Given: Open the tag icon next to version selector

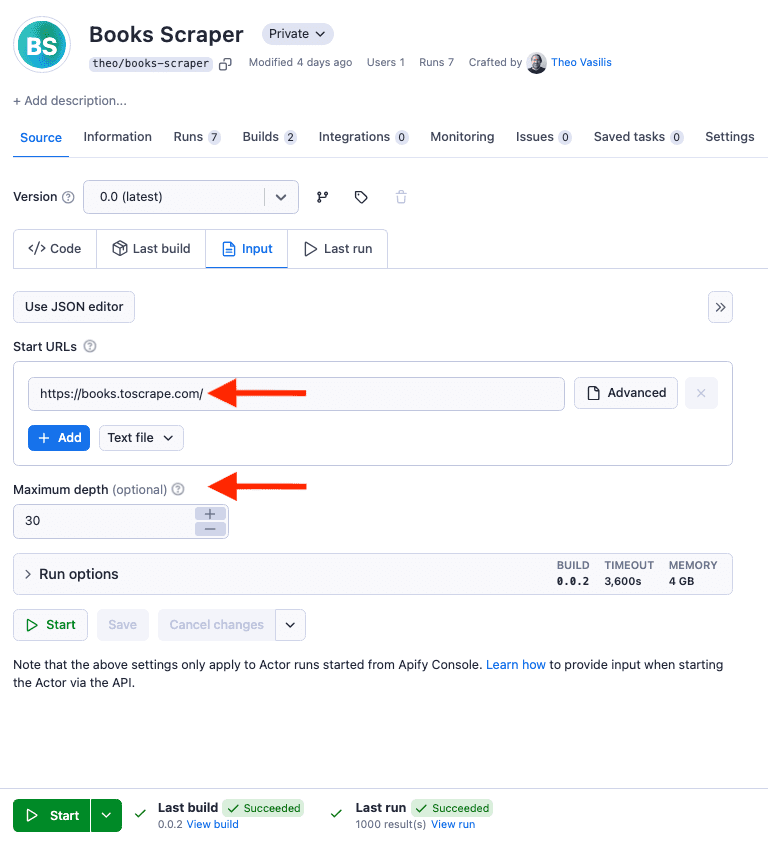Looking at the screenshot, I should [361, 197].
